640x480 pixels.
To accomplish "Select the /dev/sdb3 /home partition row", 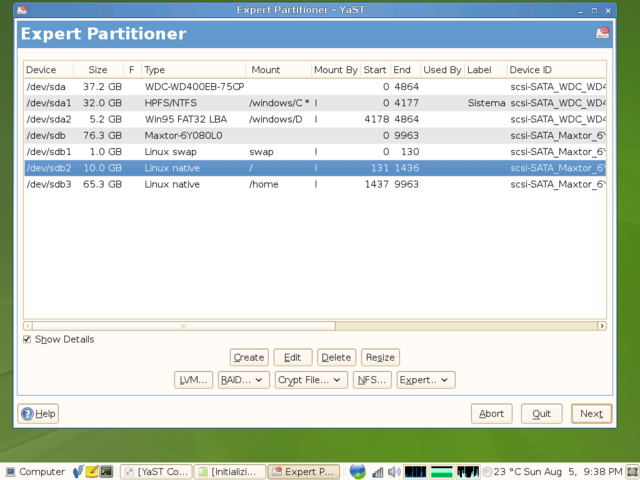I will pos(315,184).
